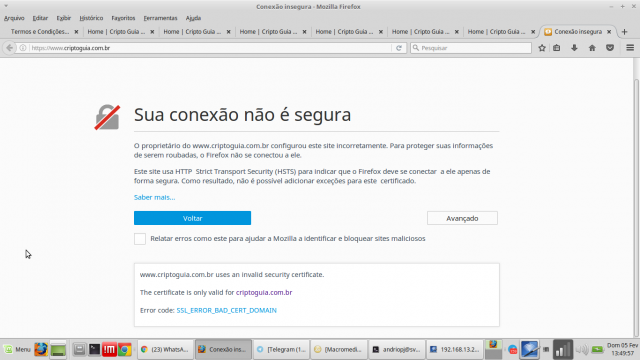The image size is (640, 360).
Task: Go to the Firefox home page
Action: 592,48
